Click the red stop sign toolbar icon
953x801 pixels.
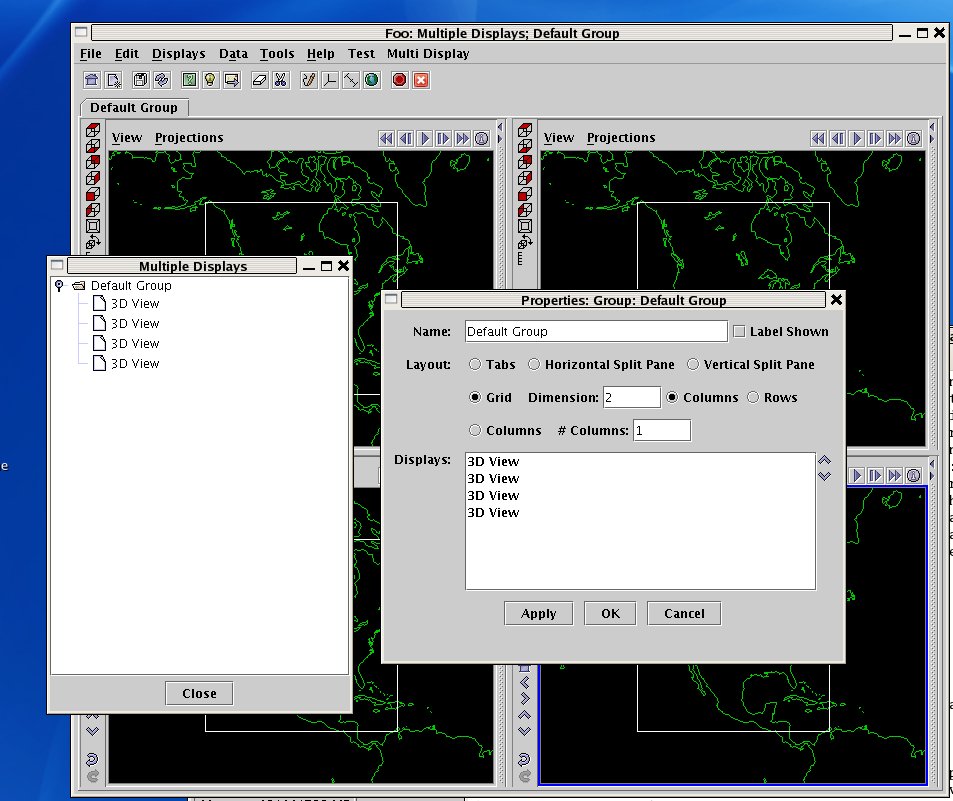click(399, 80)
